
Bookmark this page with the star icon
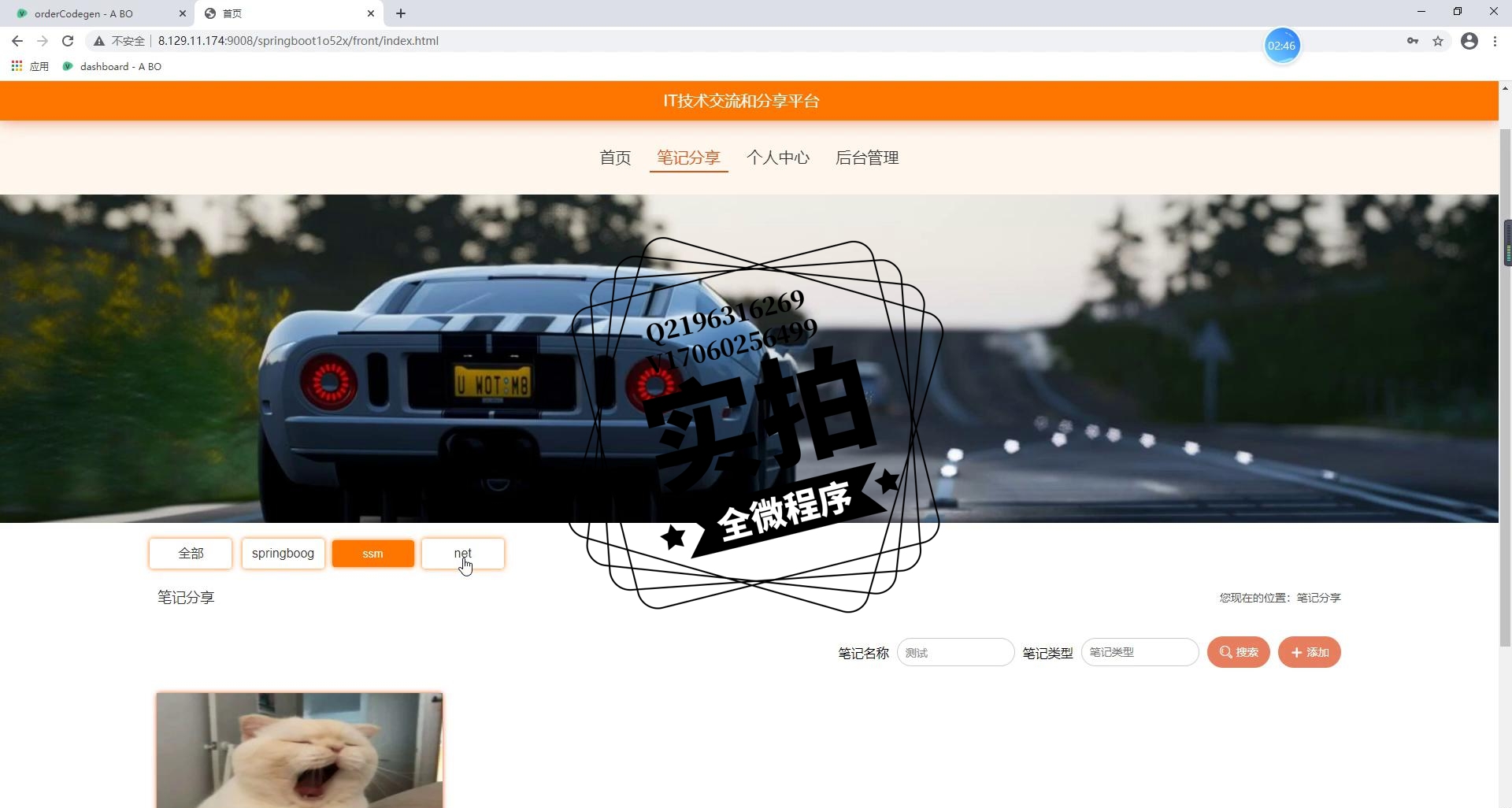(x=1438, y=41)
